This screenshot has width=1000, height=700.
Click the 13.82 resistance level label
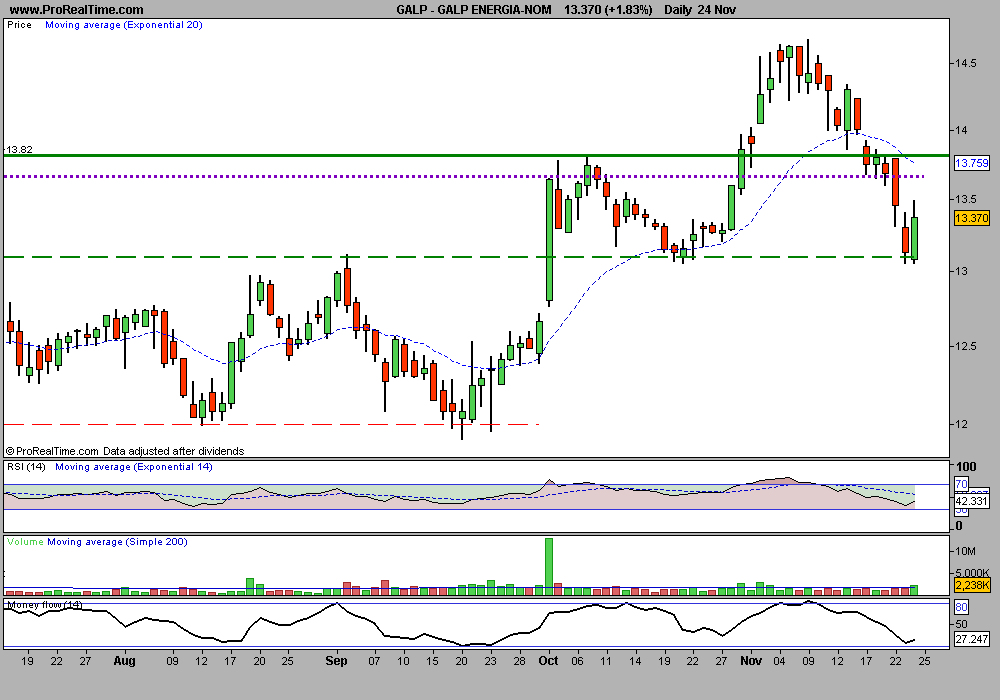point(19,149)
